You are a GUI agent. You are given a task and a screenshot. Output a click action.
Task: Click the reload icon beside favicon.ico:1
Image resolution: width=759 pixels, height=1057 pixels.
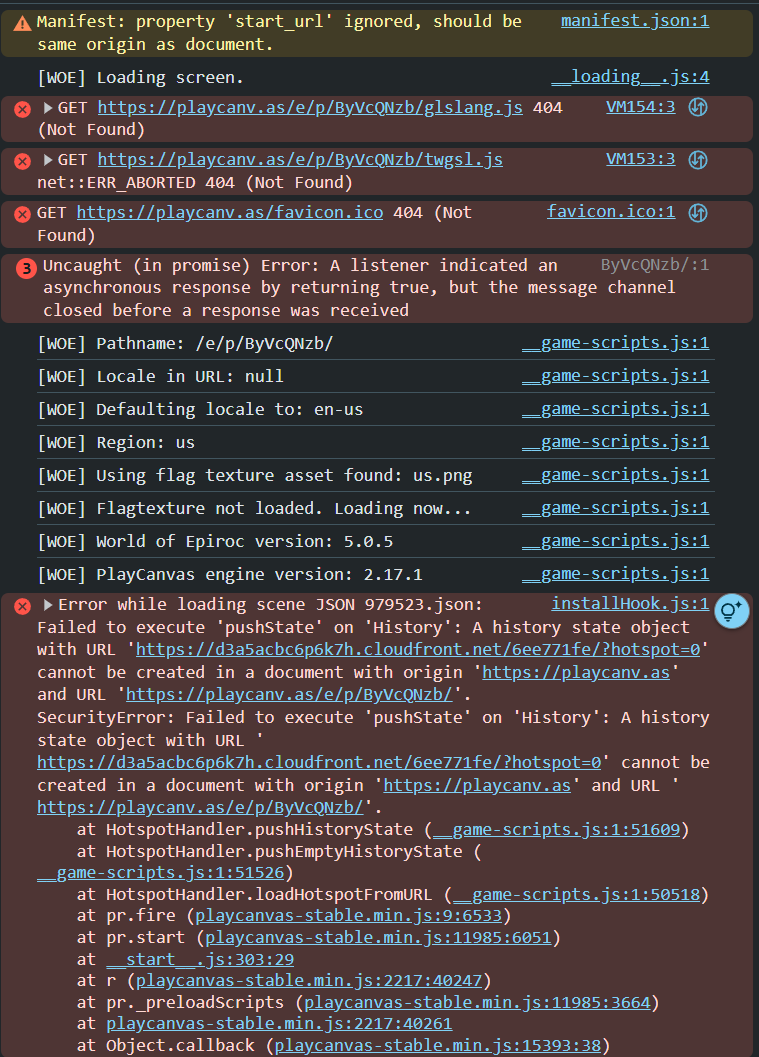699,212
